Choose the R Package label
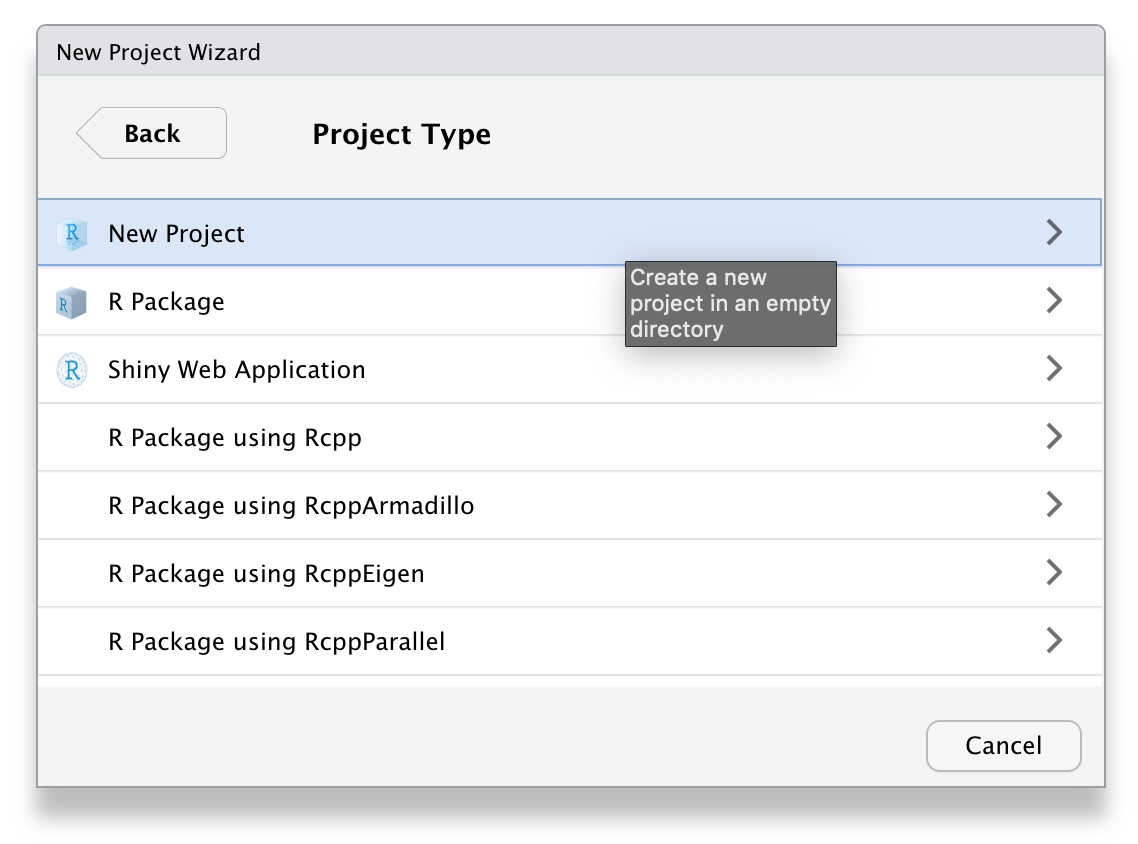Screen dimensions: 1138x844 pos(166,302)
